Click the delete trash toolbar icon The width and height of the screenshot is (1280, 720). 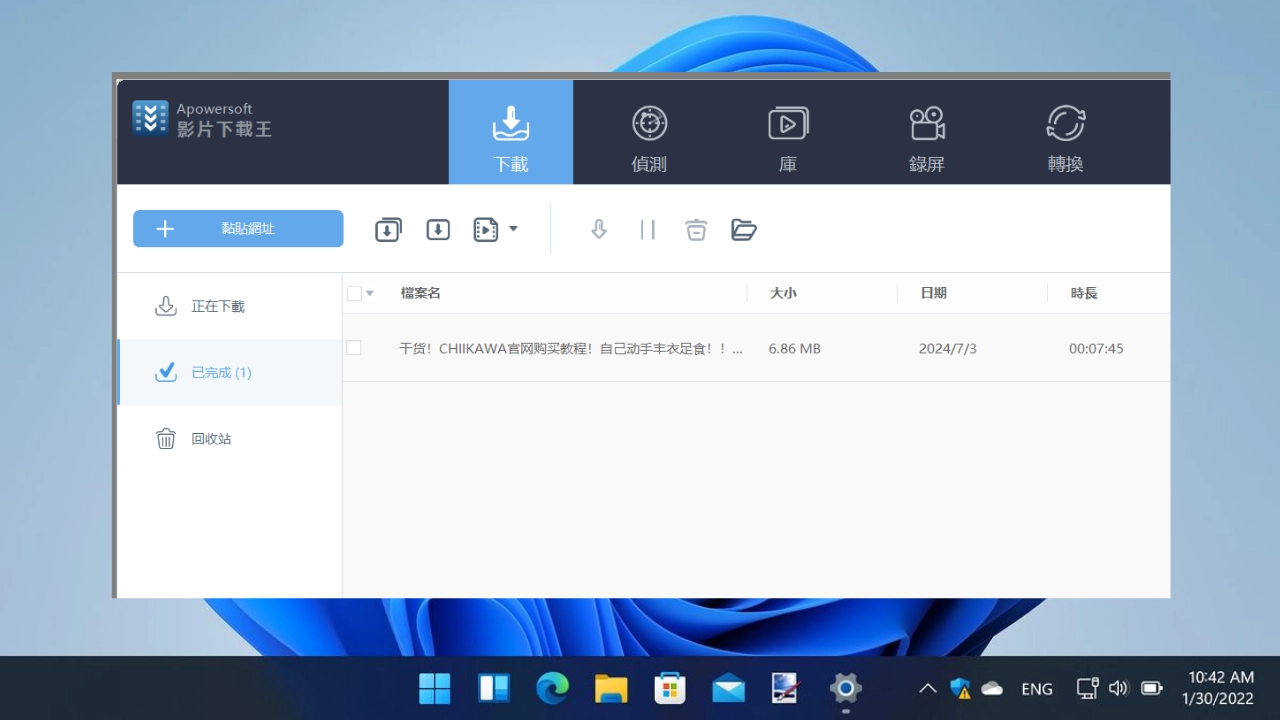click(x=696, y=229)
